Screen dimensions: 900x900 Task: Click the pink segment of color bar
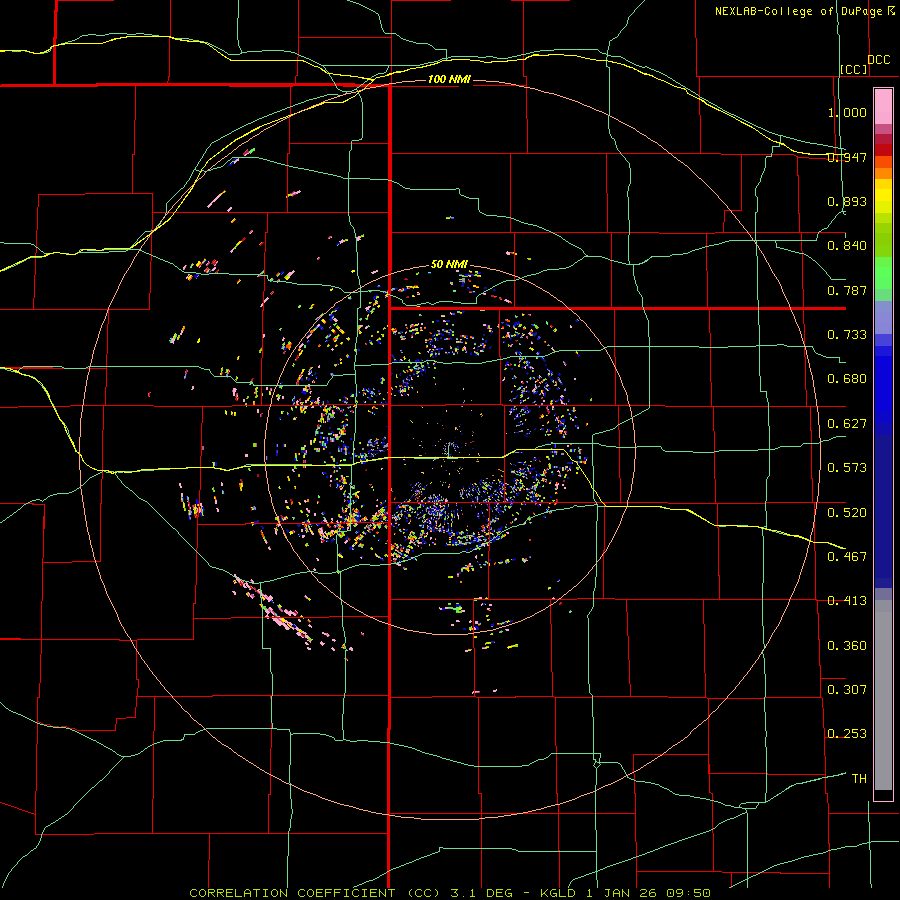pos(883,106)
